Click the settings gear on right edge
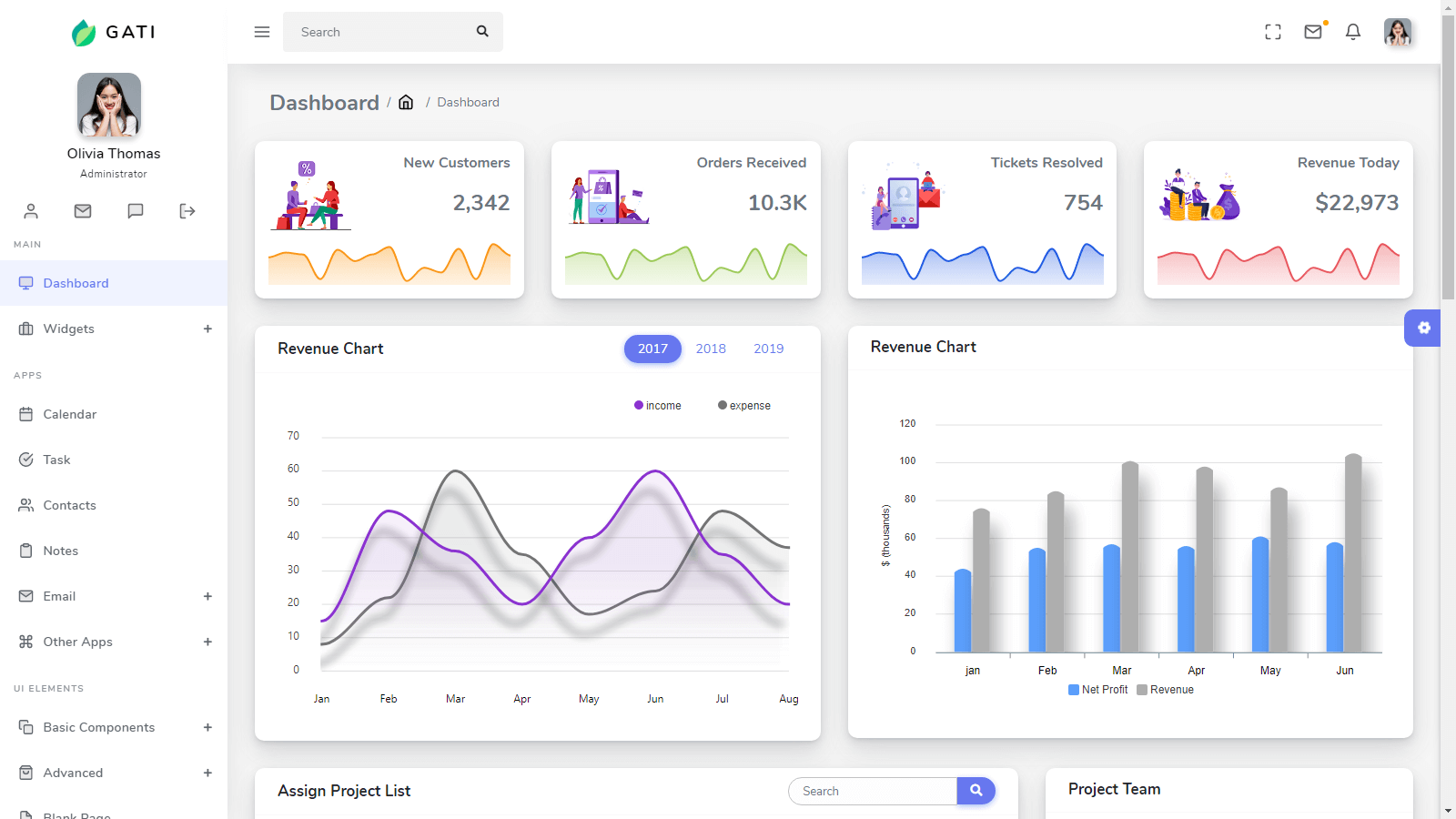This screenshot has width=1456, height=819. pyautogui.click(x=1424, y=328)
